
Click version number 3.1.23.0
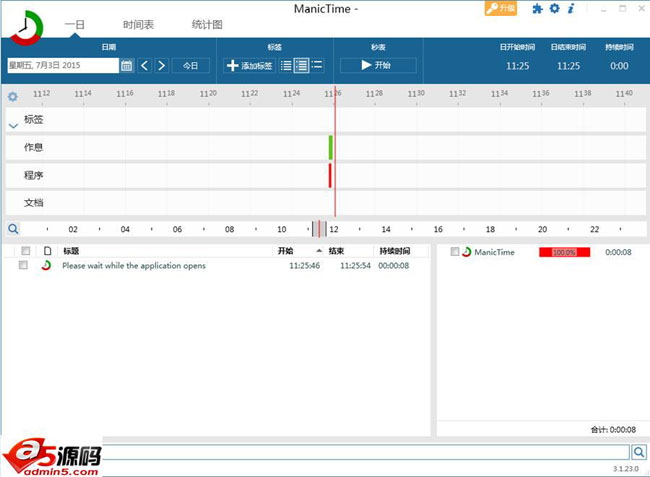point(626,469)
